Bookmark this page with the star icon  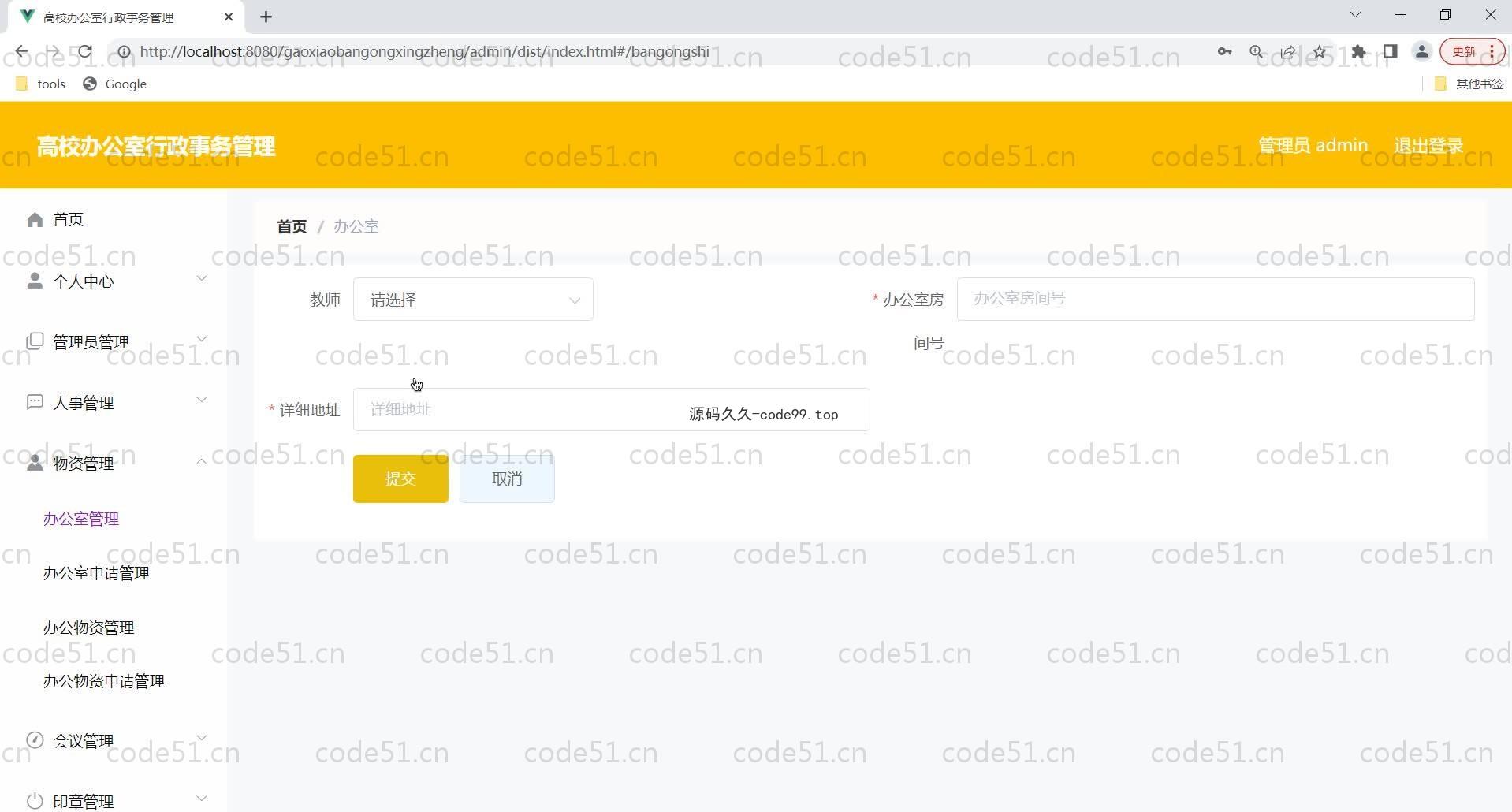1320,52
